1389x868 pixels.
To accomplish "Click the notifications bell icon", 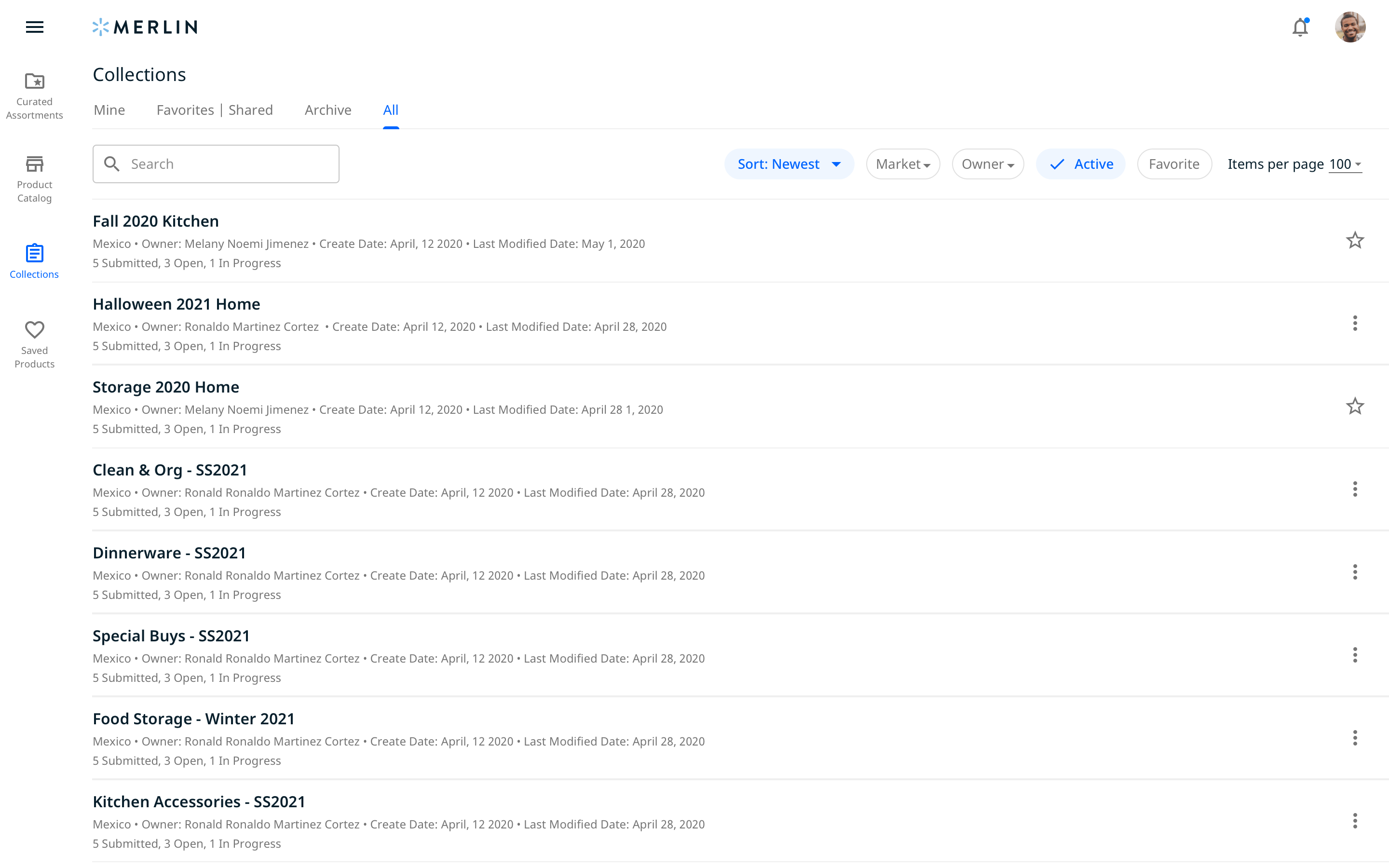I will tap(1299, 27).
